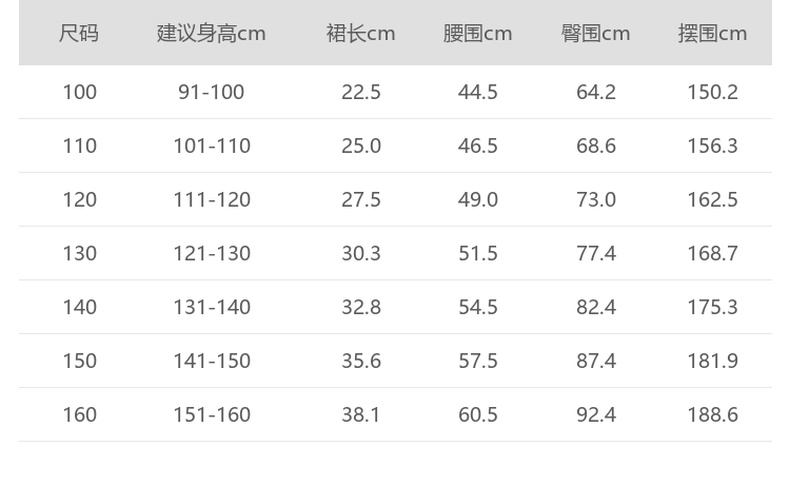Select waist value 51.5
This screenshot has width=790, height=485.
478,253
